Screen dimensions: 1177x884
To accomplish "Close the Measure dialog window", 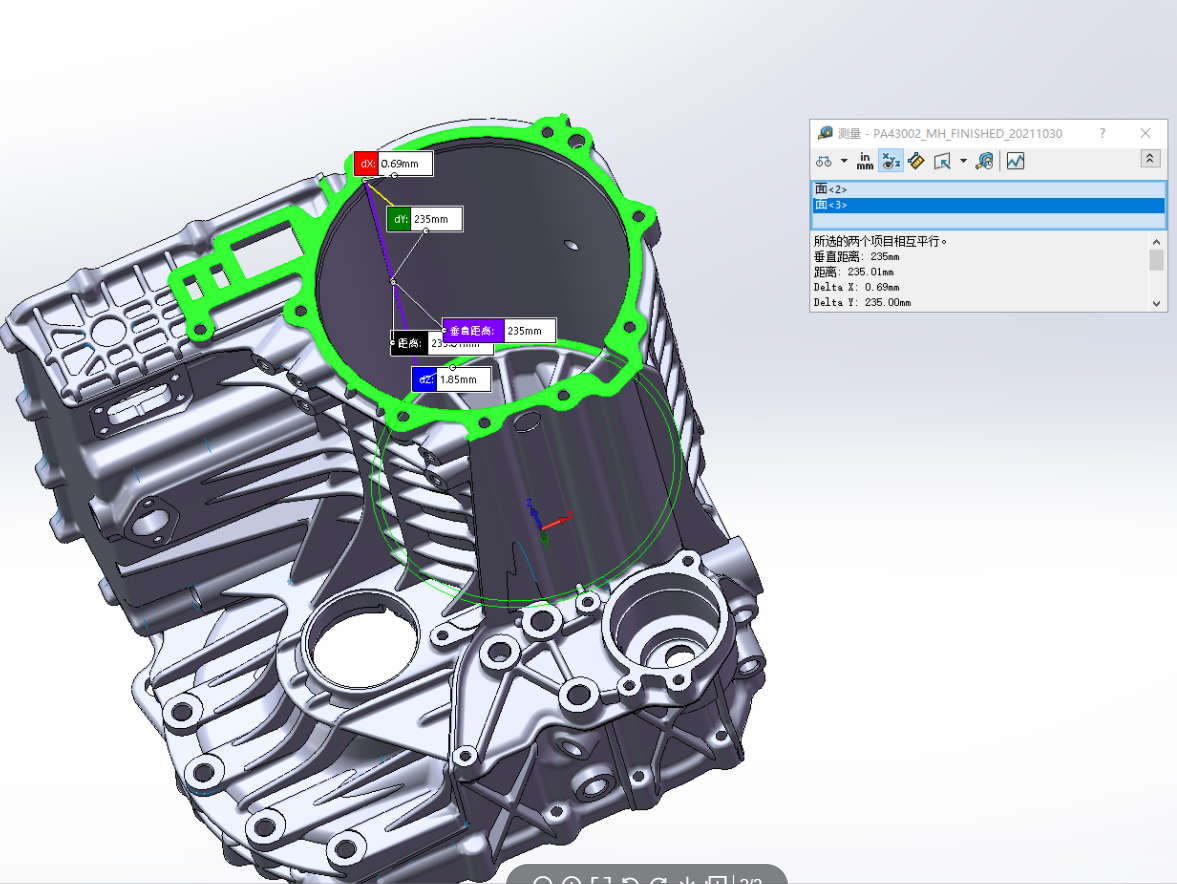I will tap(1146, 133).
